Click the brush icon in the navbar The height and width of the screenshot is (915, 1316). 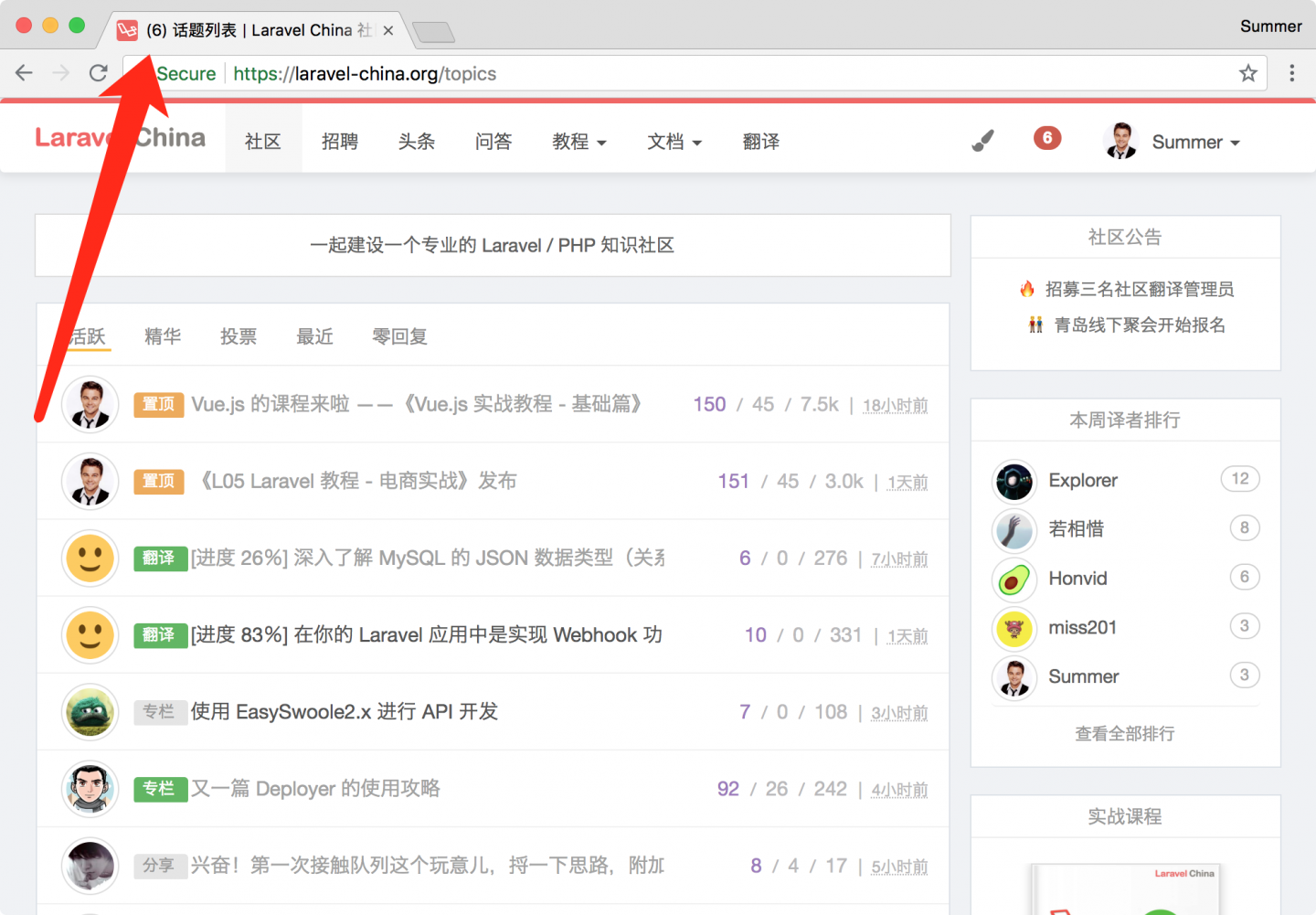pos(982,141)
